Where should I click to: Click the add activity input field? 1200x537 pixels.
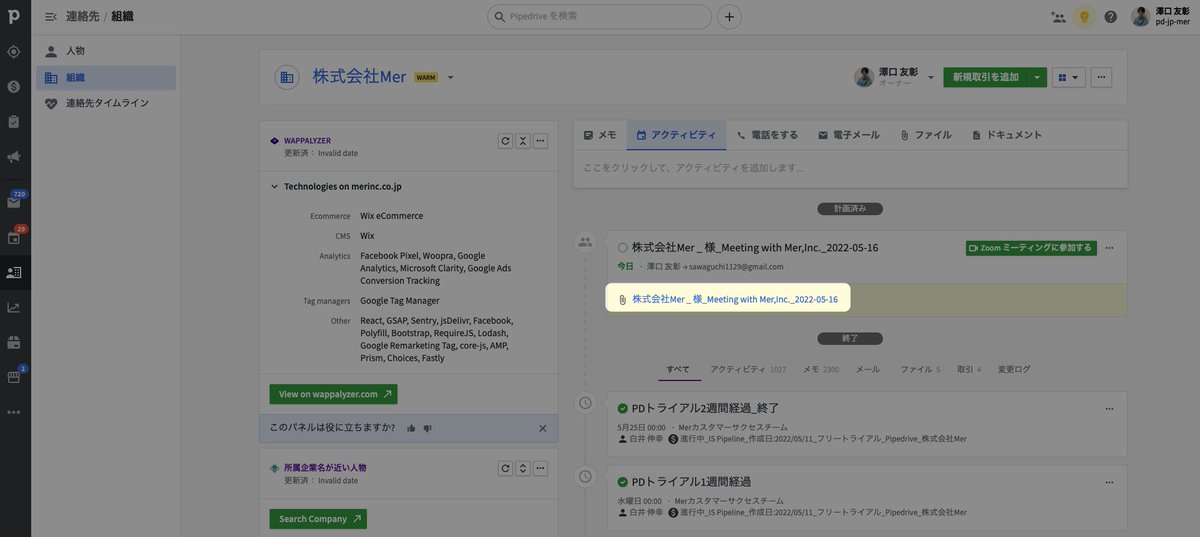click(x=851, y=168)
